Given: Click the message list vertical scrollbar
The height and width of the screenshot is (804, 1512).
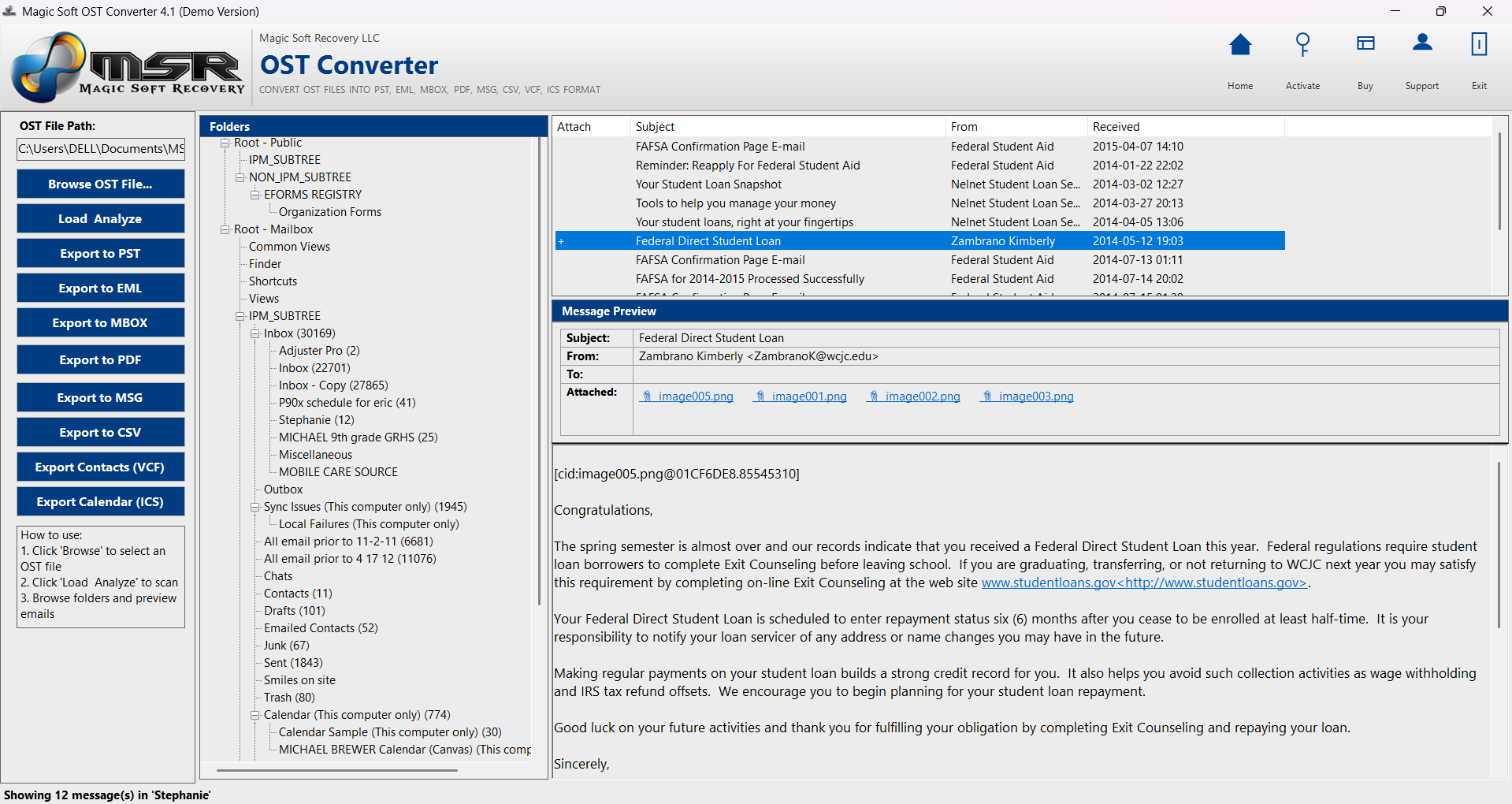Looking at the screenshot, I should [x=1499, y=181].
